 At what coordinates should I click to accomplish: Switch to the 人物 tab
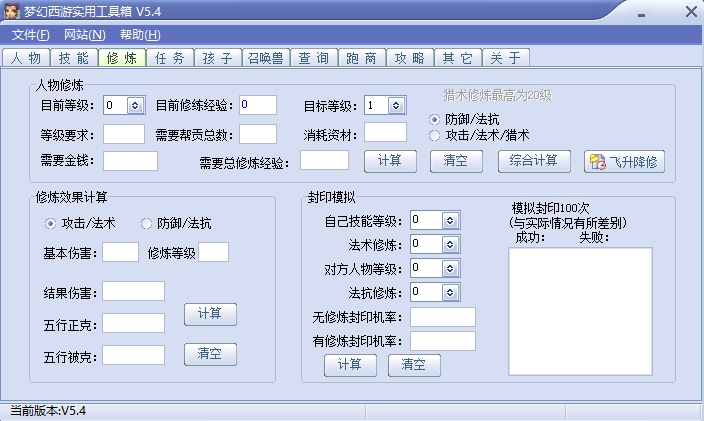pyautogui.click(x=26, y=58)
